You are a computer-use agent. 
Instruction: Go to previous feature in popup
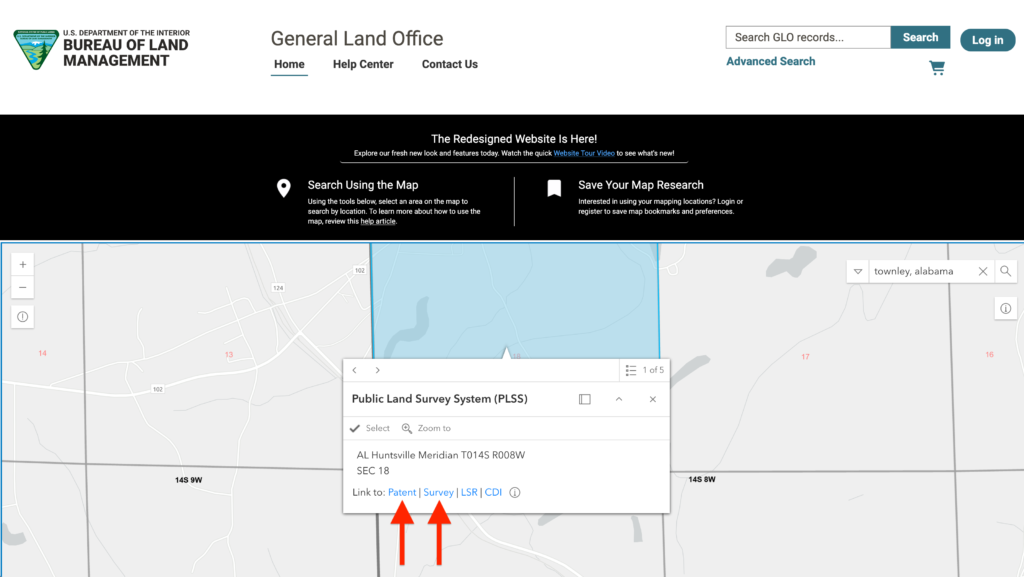355,370
